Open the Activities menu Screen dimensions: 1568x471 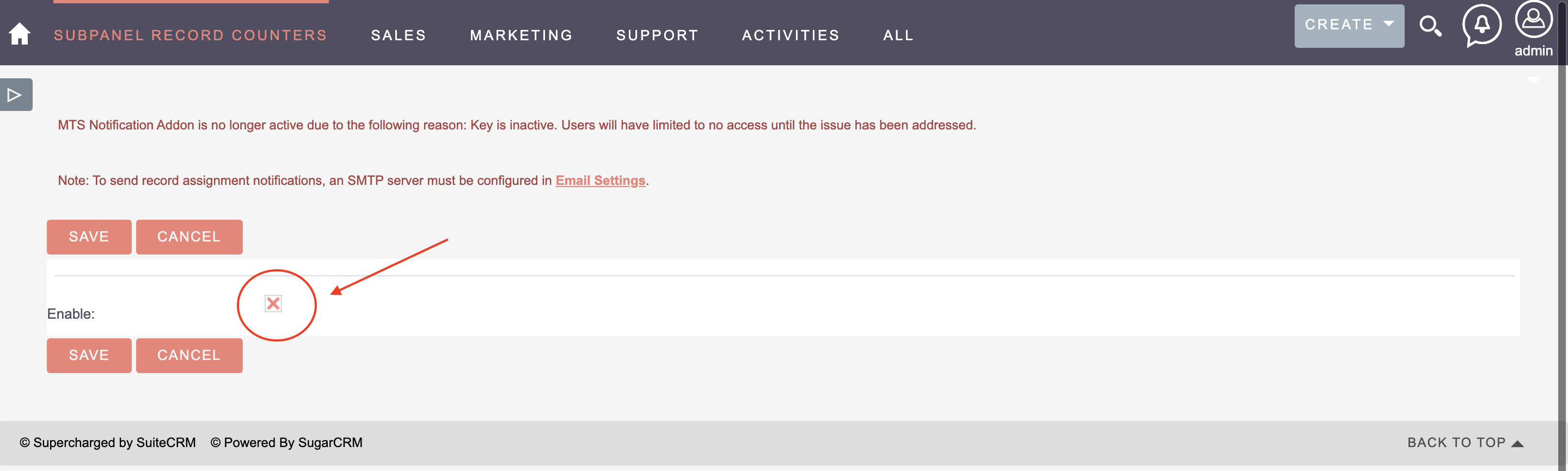point(790,35)
